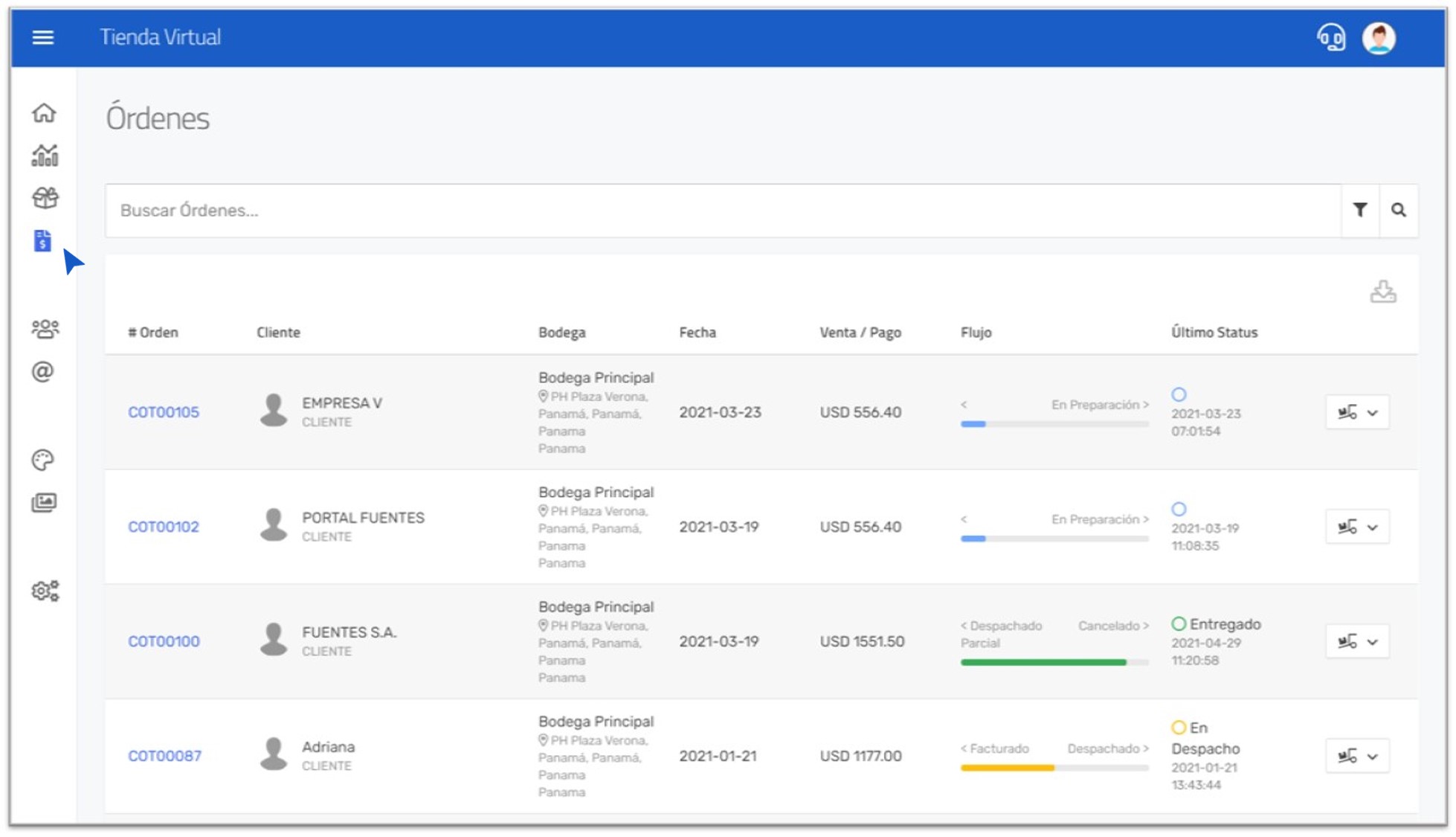Viewport: 1456px width, 837px height.
Task: Open the email @ sidebar icon
Action: (43, 371)
